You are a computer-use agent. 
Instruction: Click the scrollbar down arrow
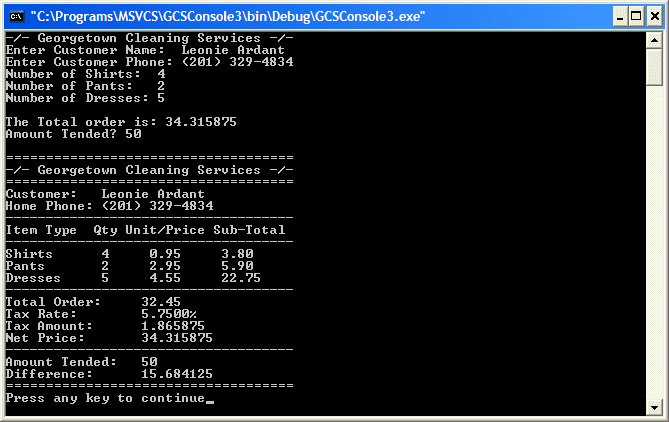[654, 407]
